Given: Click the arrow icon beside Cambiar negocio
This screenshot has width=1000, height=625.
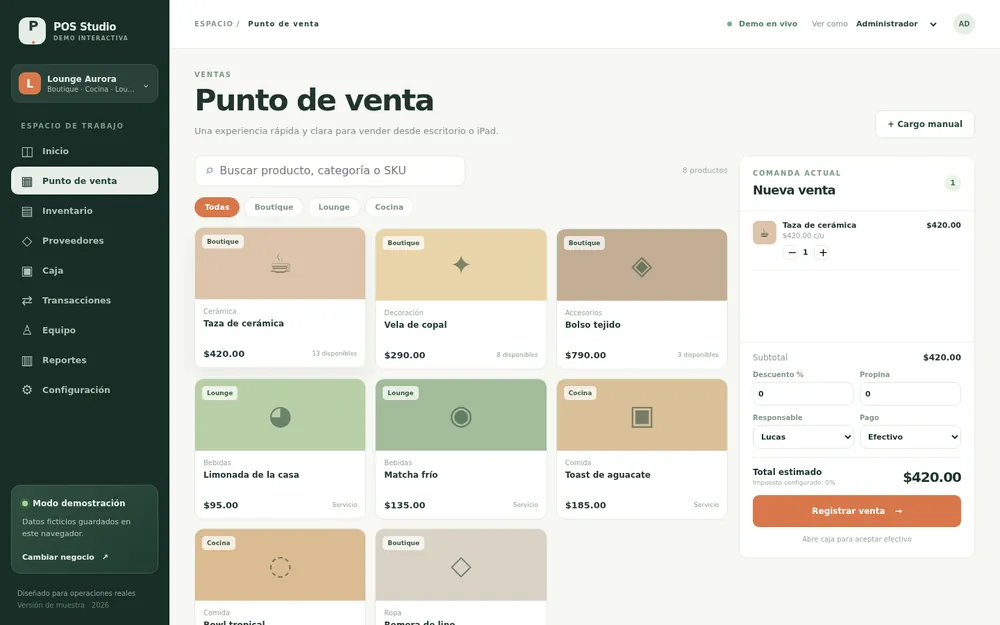Looking at the screenshot, I should click(105, 557).
